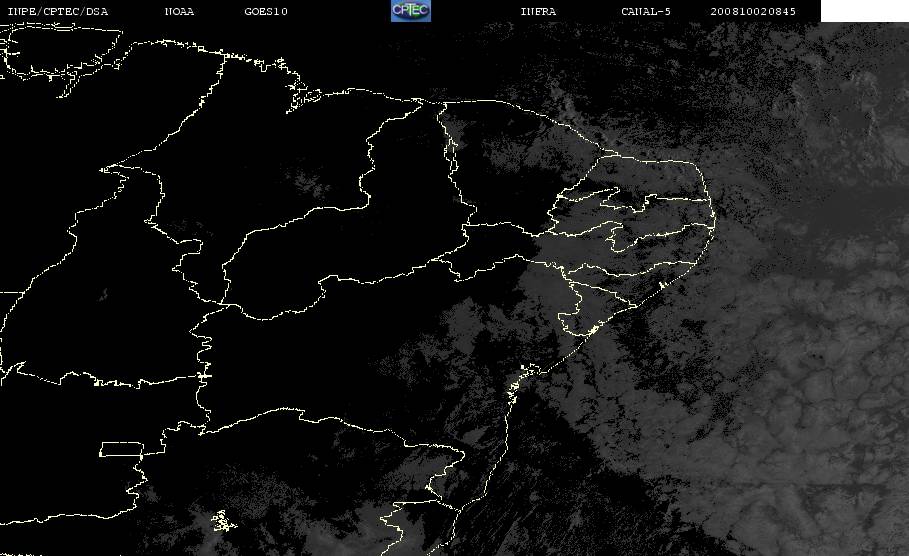The image size is (909, 556).
Task: Click the CANAL-5 channel label
Action: point(646,12)
